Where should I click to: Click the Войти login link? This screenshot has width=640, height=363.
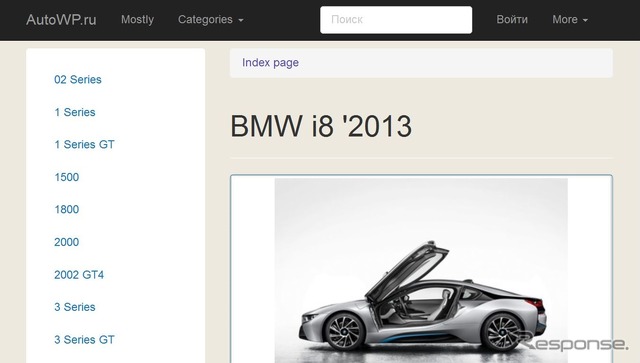(512, 20)
